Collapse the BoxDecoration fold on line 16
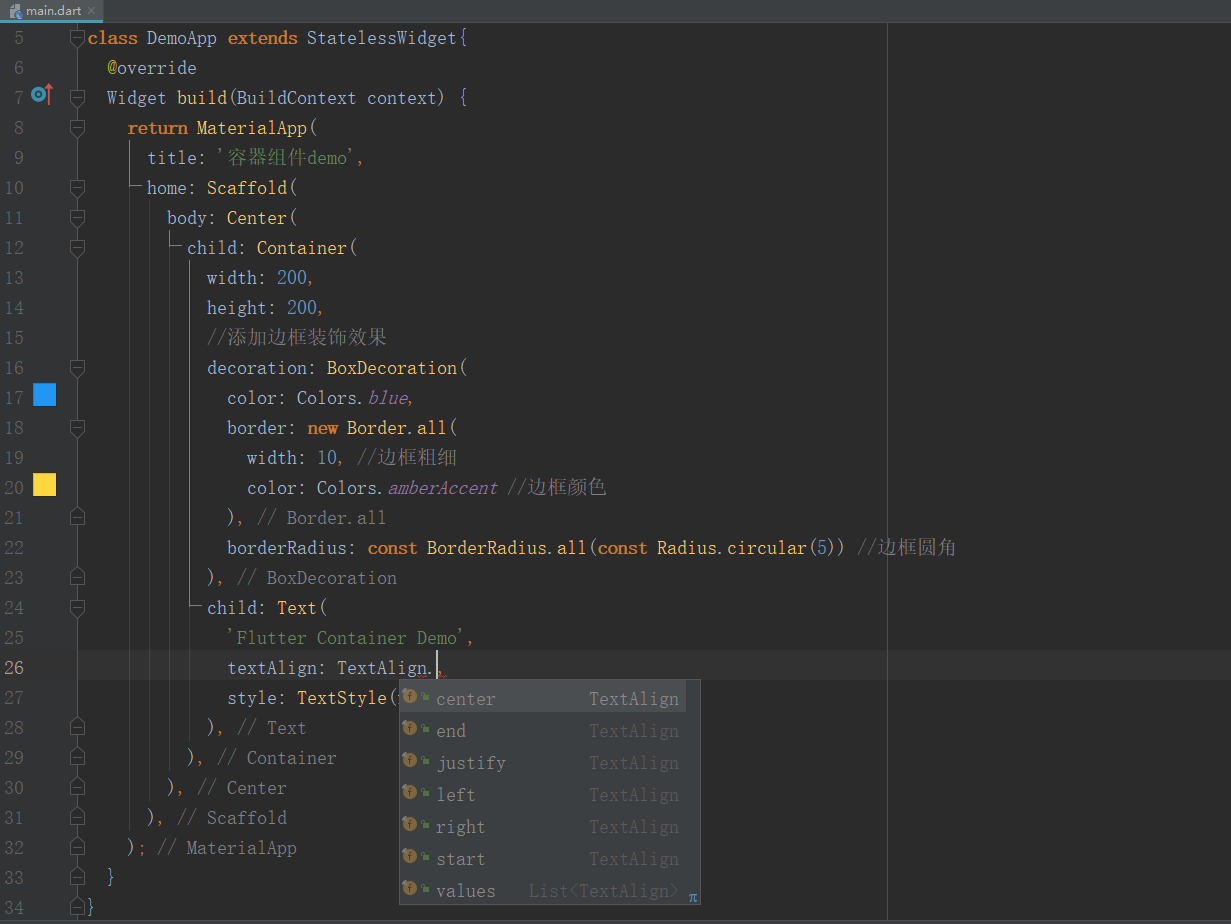The image size is (1231, 924). tap(77, 368)
